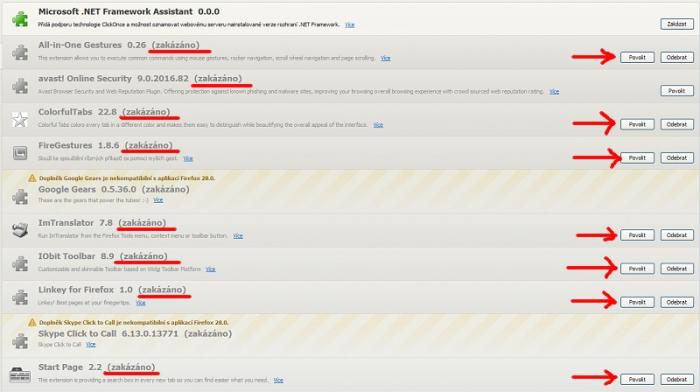Remove ImTranslator using Odebrat
Screen dimensions: 700x392
pyautogui.click(x=677, y=235)
